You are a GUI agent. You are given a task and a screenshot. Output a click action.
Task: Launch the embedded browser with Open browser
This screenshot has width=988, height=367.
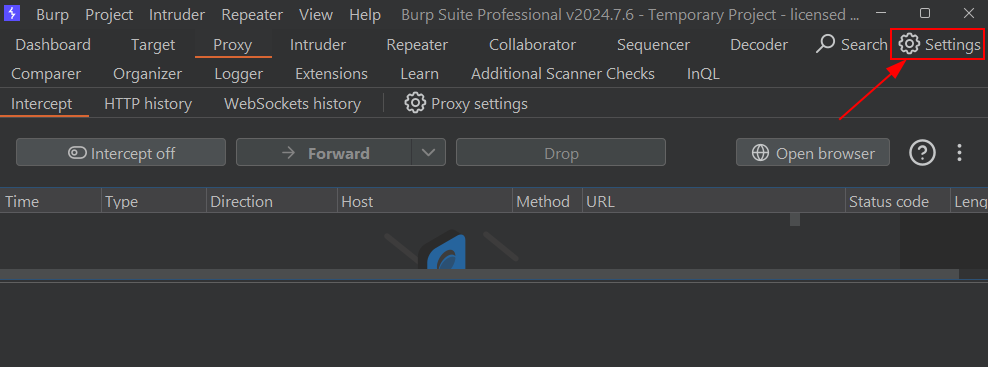pyautogui.click(x=813, y=153)
